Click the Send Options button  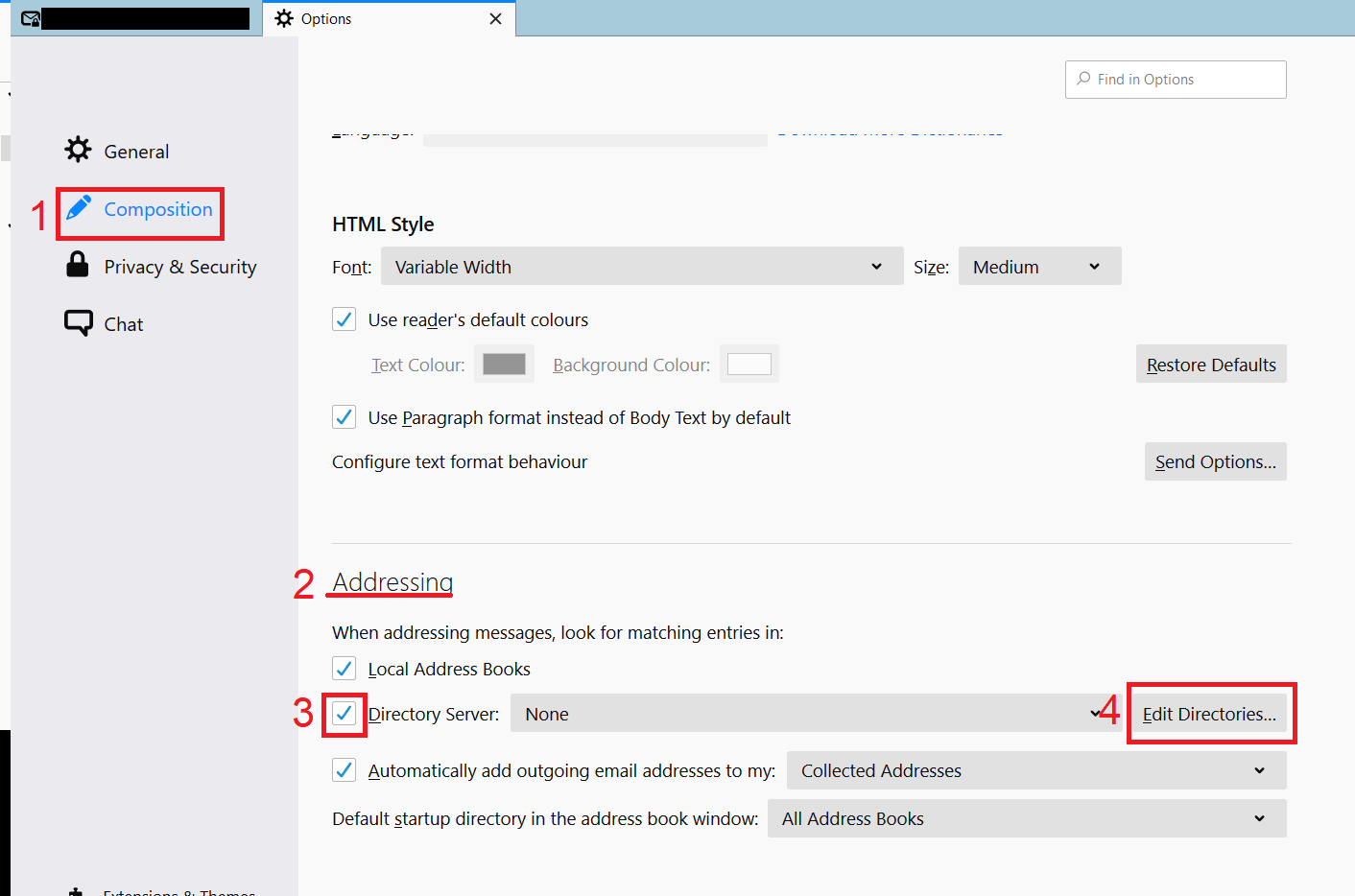pyautogui.click(x=1215, y=461)
